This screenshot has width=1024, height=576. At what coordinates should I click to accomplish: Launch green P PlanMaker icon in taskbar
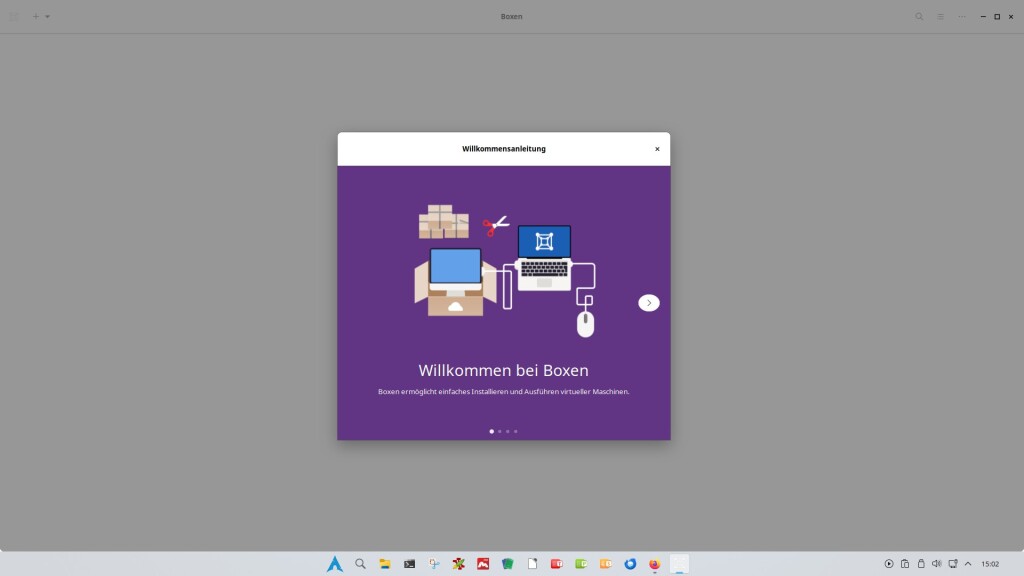pyautogui.click(x=581, y=564)
